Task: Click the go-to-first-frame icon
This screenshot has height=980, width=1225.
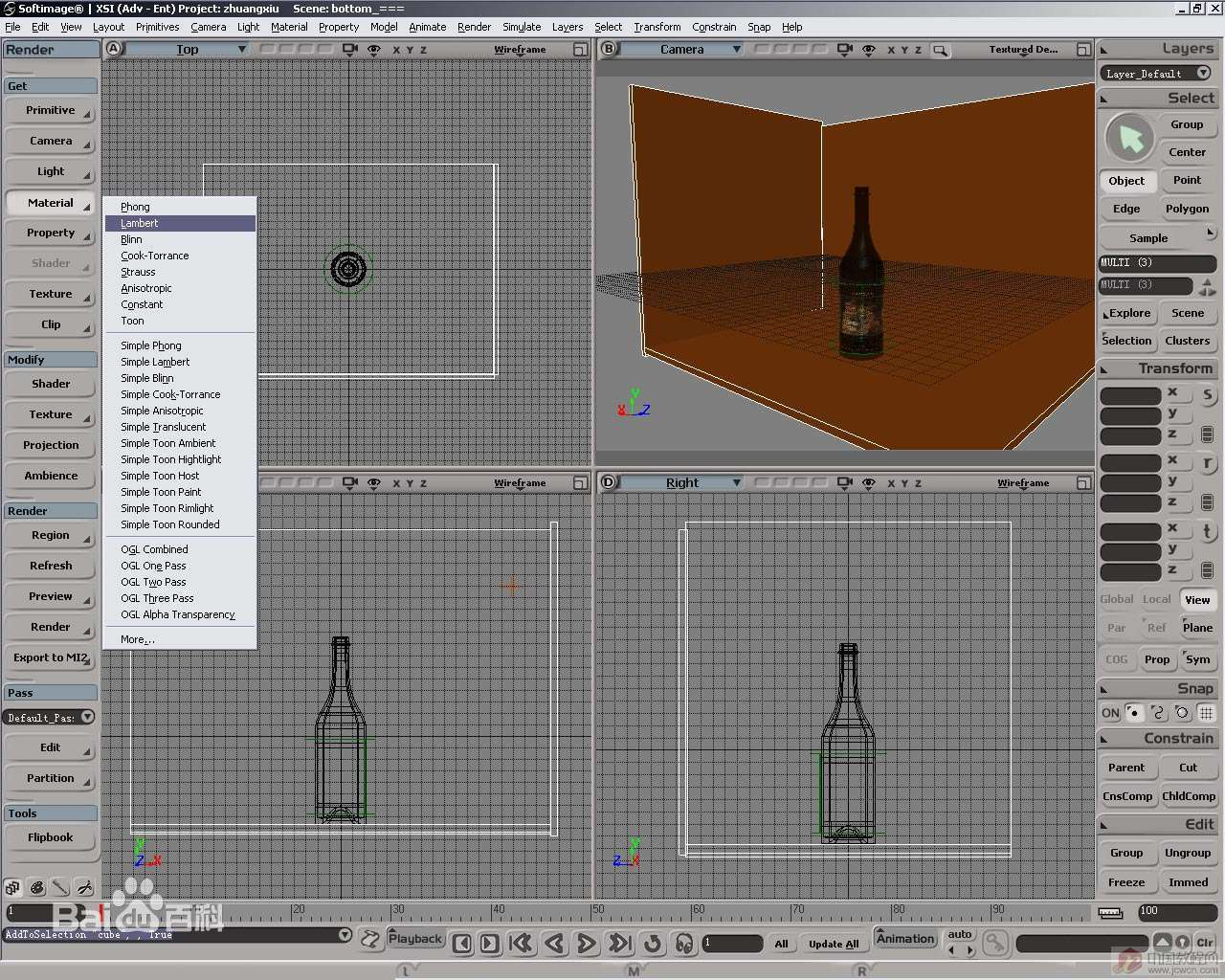Action: pyautogui.click(x=523, y=944)
